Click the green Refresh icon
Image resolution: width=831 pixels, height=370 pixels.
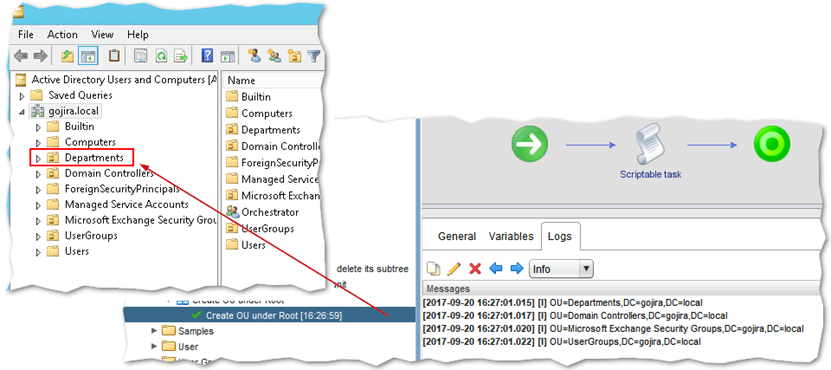pos(161,55)
